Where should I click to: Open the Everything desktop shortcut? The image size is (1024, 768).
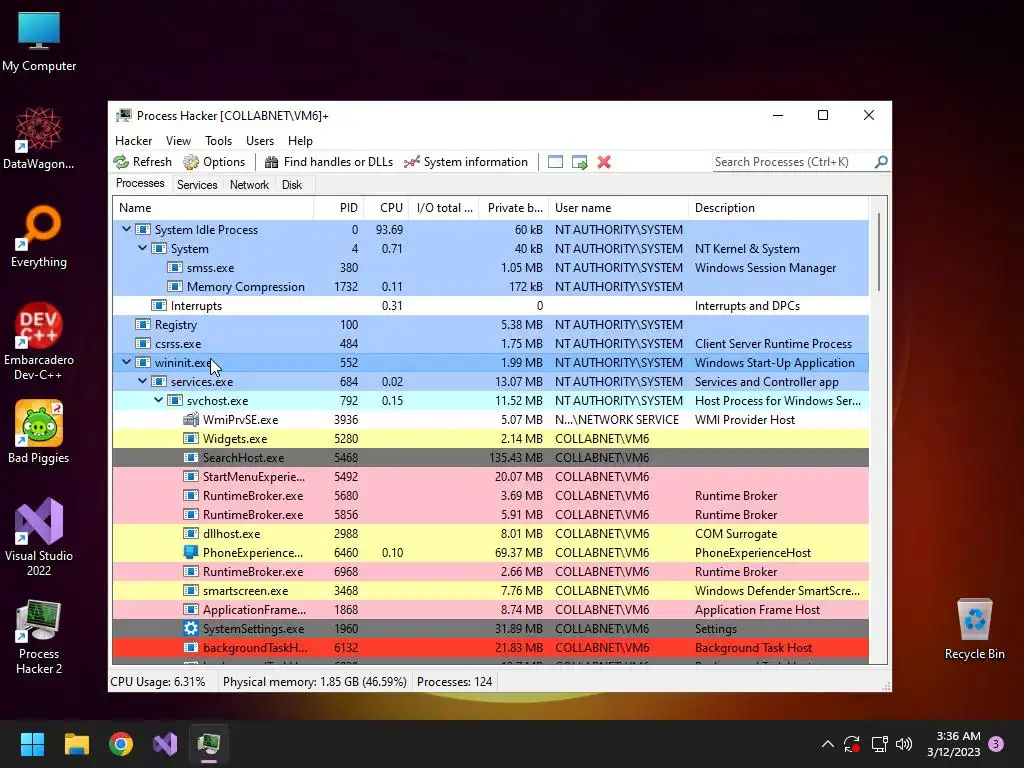(39, 237)
